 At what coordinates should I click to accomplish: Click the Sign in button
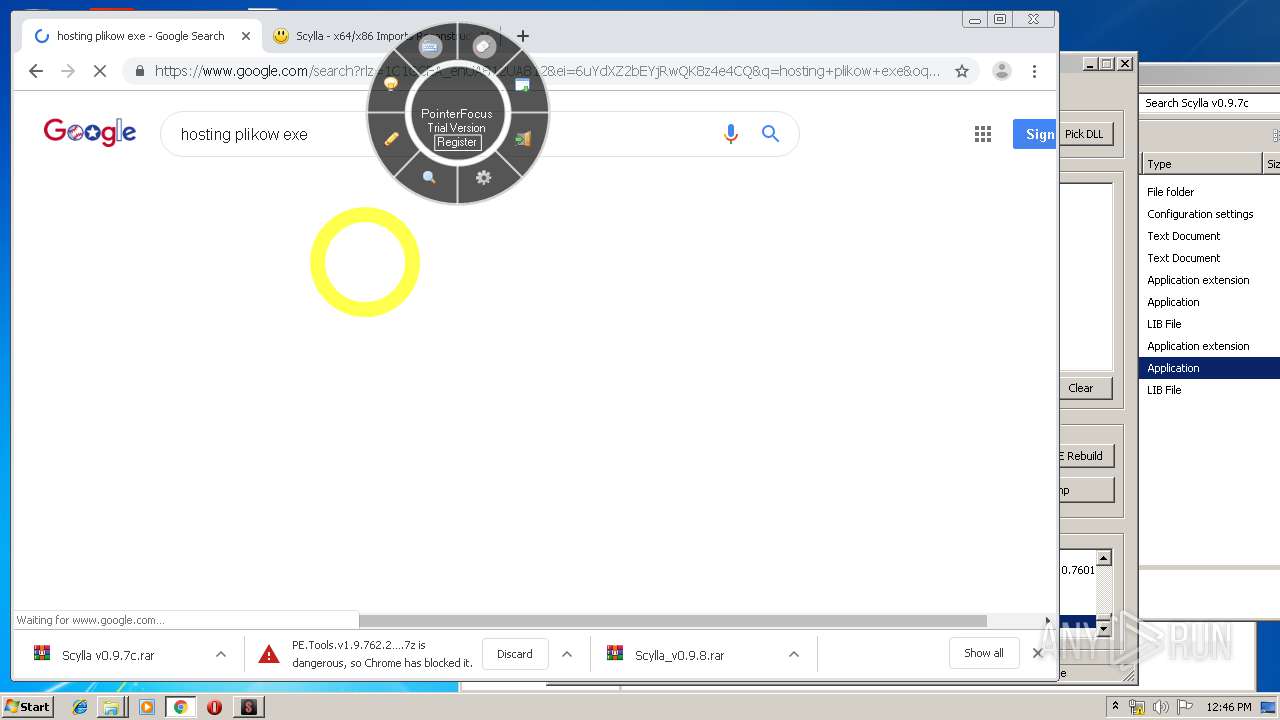tap(1035, 134)
